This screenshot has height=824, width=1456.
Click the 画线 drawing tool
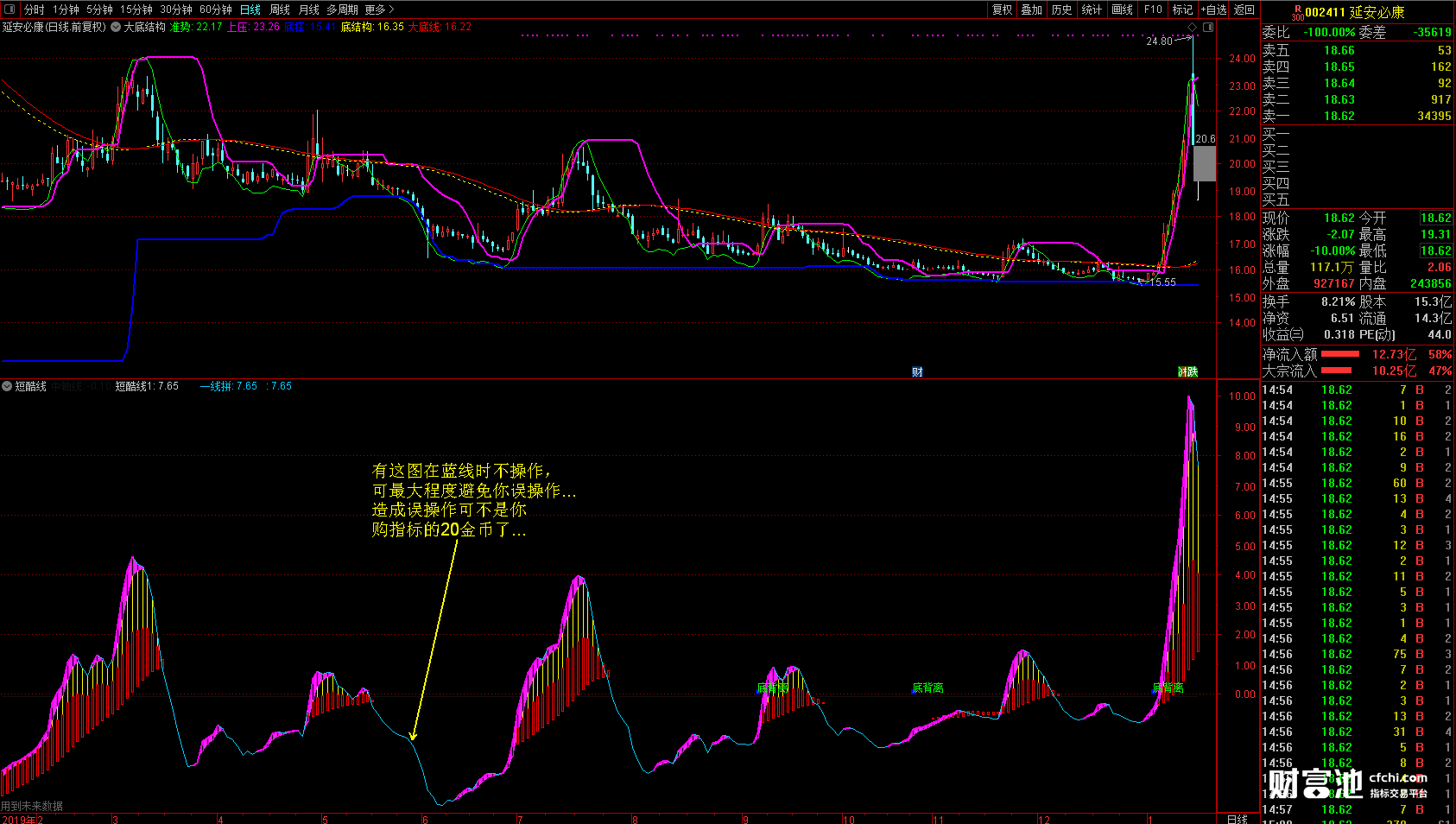coord(1122,10)
